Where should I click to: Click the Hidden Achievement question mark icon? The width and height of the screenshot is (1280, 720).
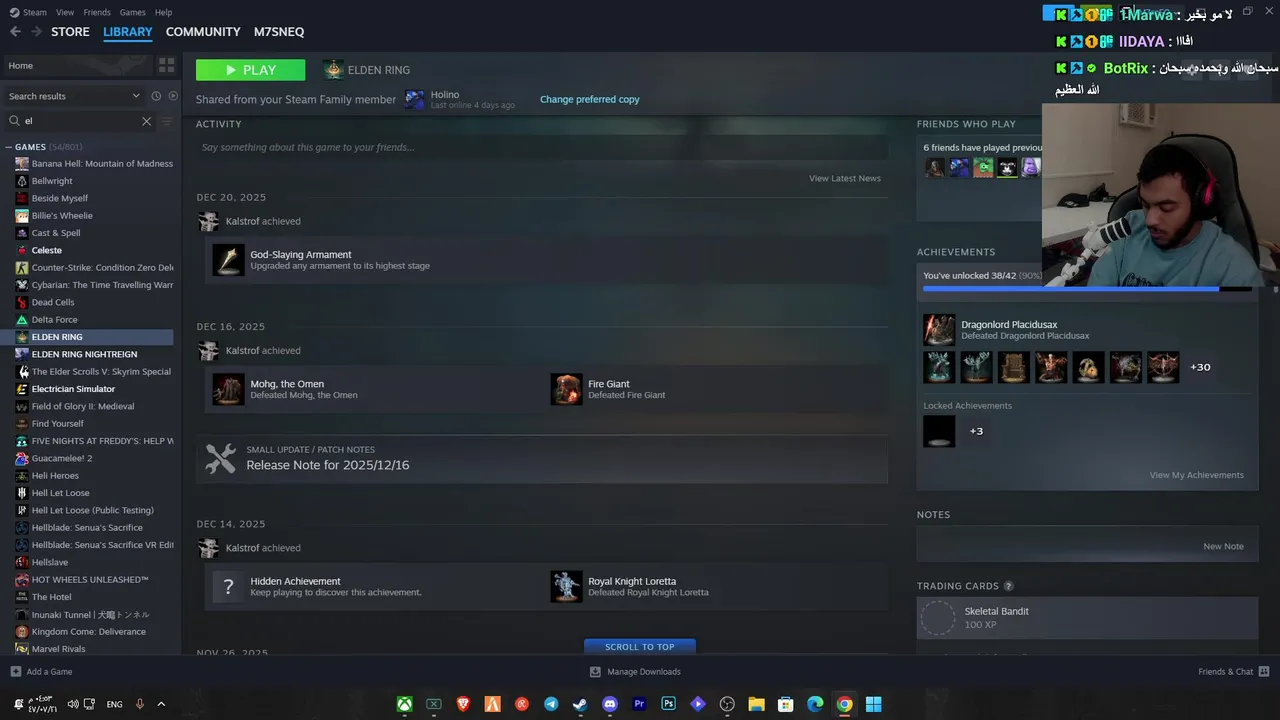click(229, 586)
